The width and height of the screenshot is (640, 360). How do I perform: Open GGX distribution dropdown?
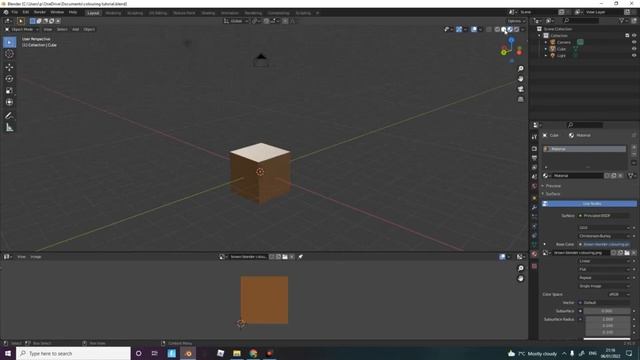(604, 228)
